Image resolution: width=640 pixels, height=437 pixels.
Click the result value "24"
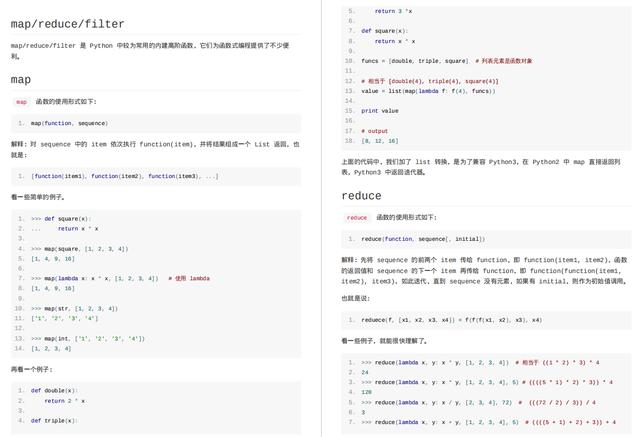pos(364,372)
